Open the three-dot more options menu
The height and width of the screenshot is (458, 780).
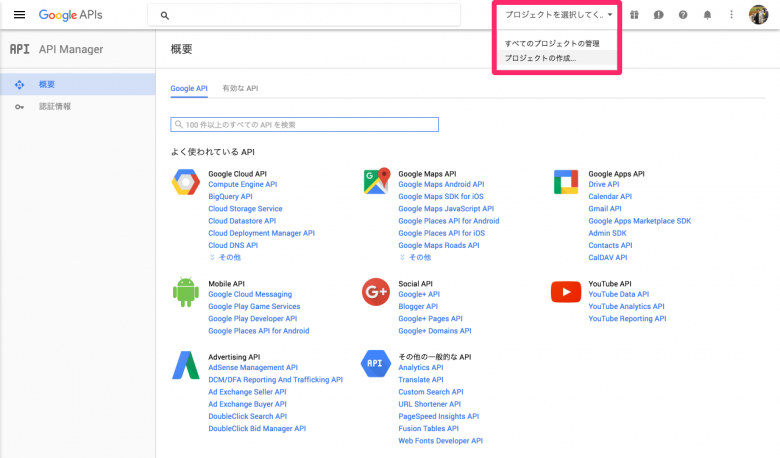tap(731, 15)
